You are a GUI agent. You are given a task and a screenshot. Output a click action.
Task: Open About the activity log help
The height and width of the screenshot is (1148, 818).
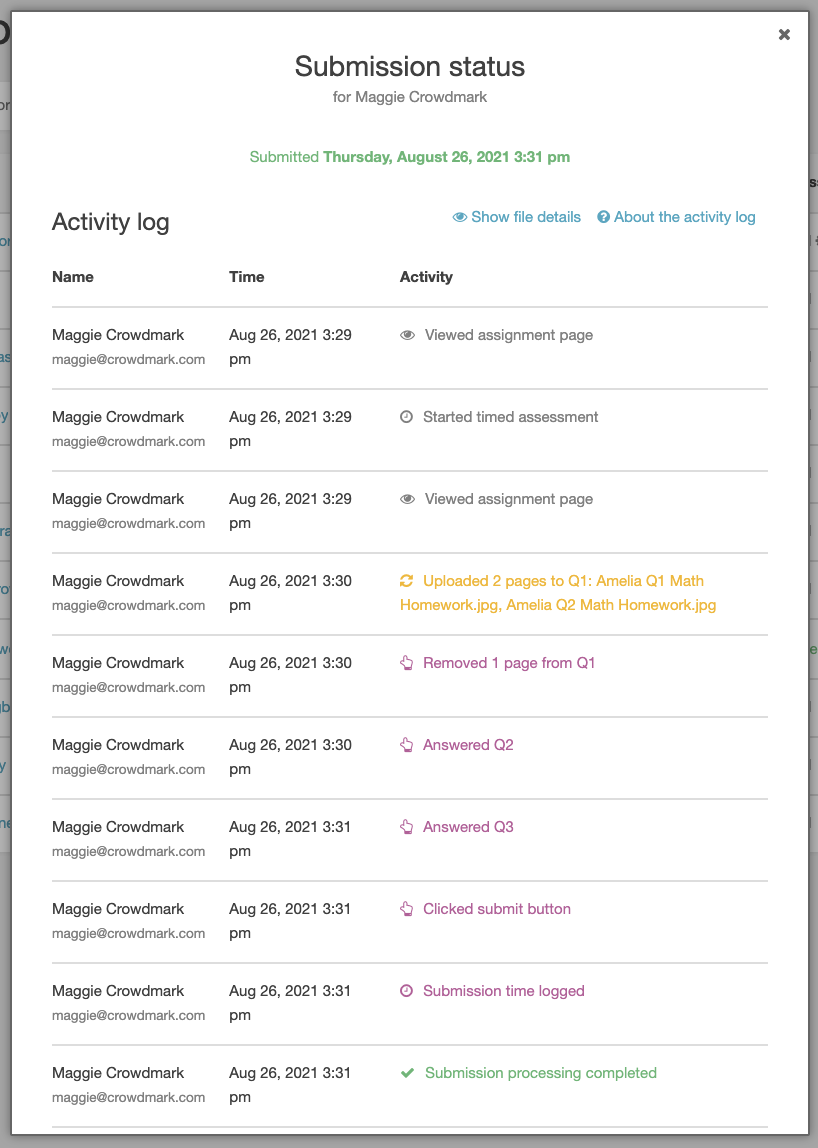click(676, 217)
